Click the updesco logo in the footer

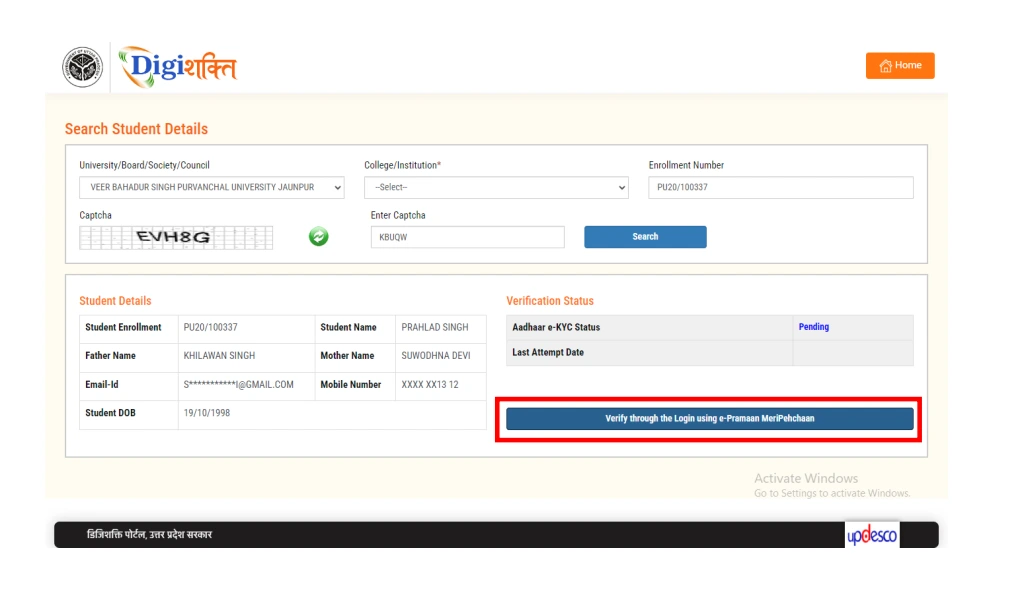pos(870,534)
